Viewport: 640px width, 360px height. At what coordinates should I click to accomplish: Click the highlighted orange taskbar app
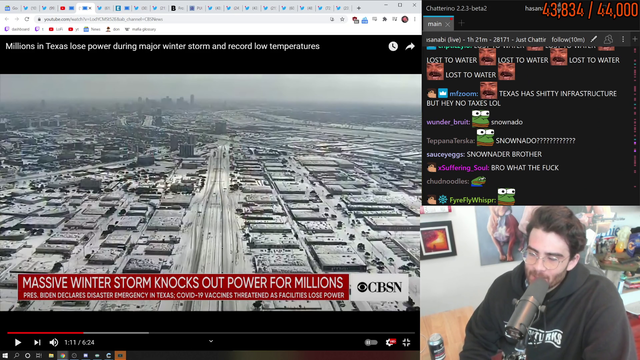tap(120, 356)
